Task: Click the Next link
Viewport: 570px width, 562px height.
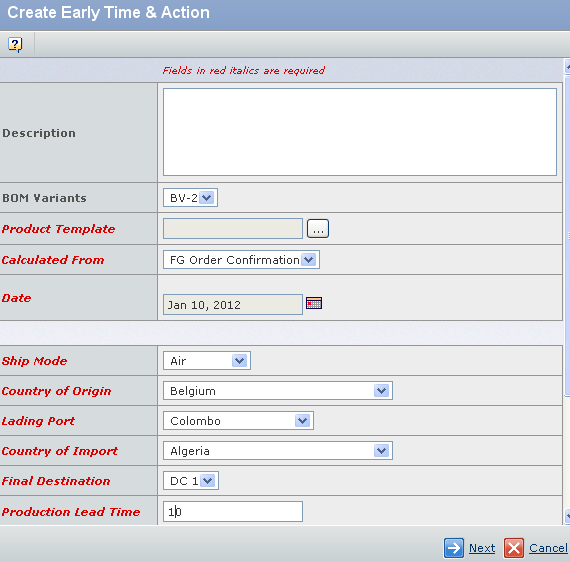Action: coord(482,548)
